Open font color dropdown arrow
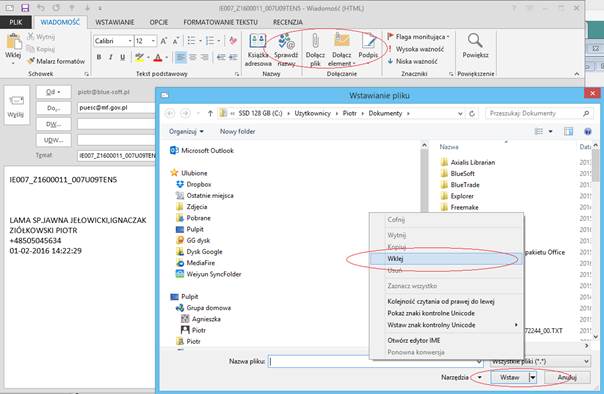Screen dimensions: 604x394 pos(166,58)
